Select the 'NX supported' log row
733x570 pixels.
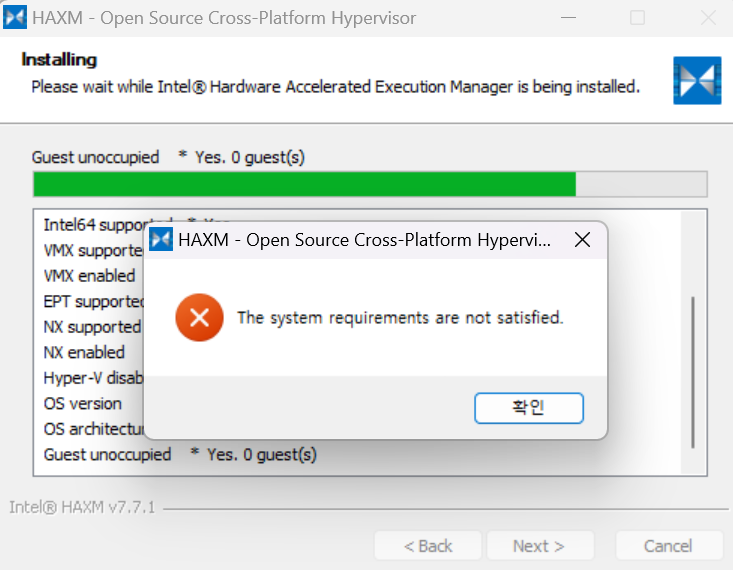point(93,327)
